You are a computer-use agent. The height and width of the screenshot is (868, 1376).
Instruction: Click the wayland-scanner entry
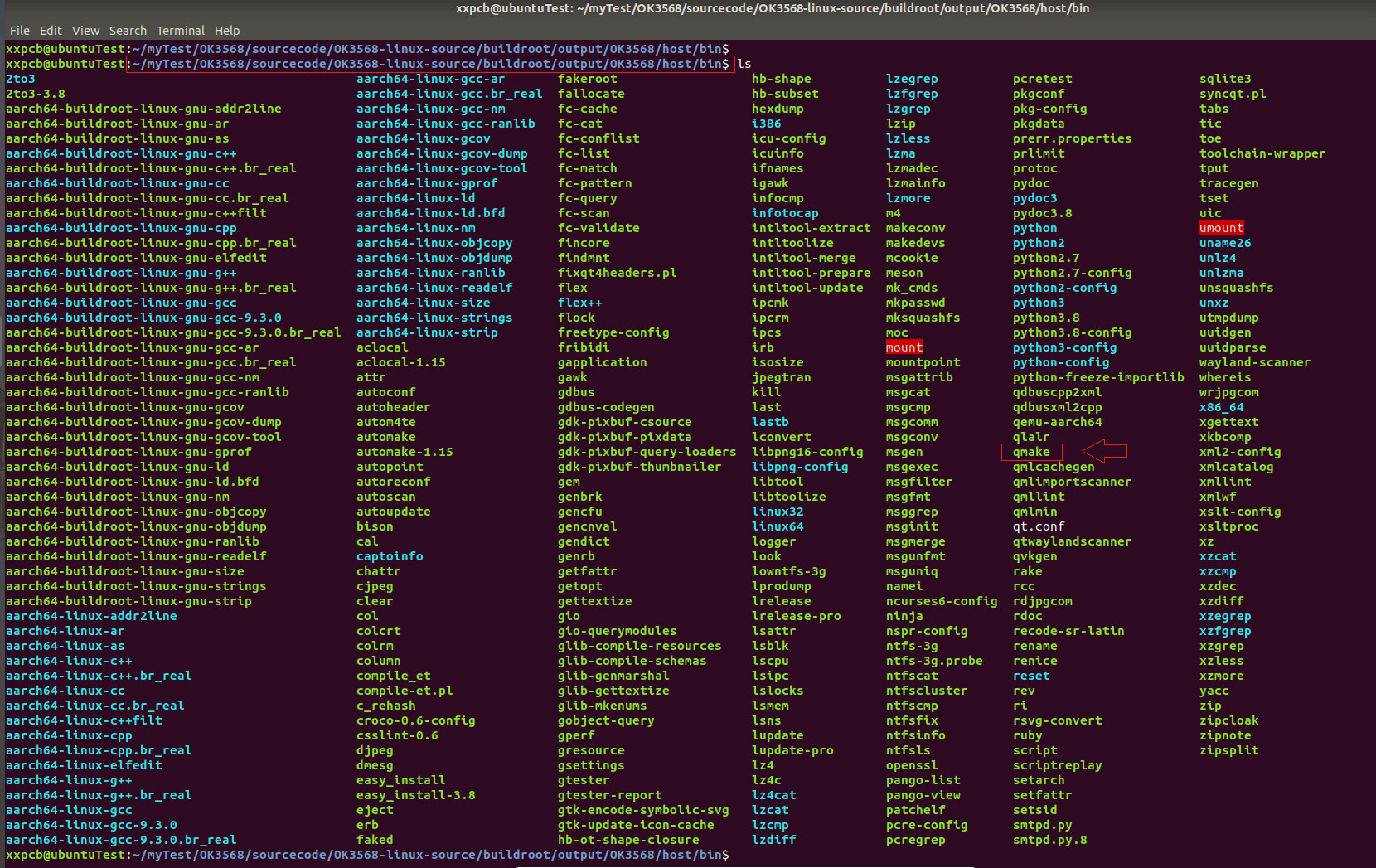(x=1255, y=362)
